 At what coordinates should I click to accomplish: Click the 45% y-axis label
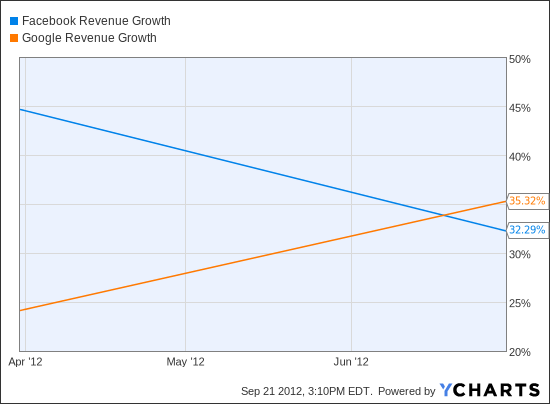pyautogui.click(x=520, y=108)
